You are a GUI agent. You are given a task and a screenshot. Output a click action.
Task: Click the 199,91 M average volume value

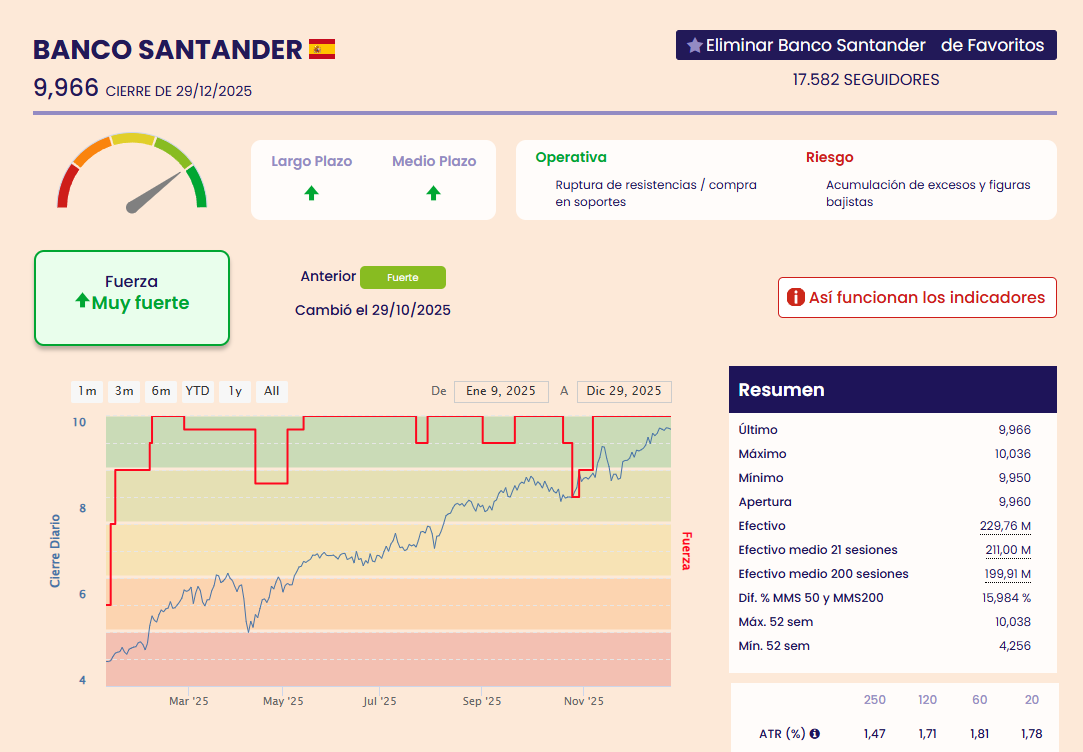1008,574
